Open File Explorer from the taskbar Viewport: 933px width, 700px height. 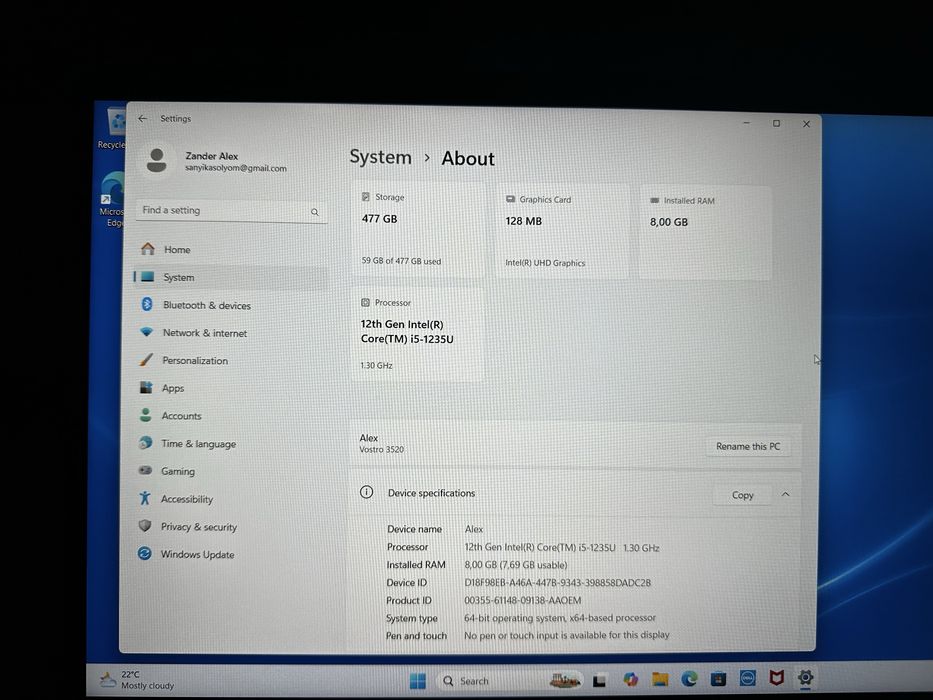[659, 679]
